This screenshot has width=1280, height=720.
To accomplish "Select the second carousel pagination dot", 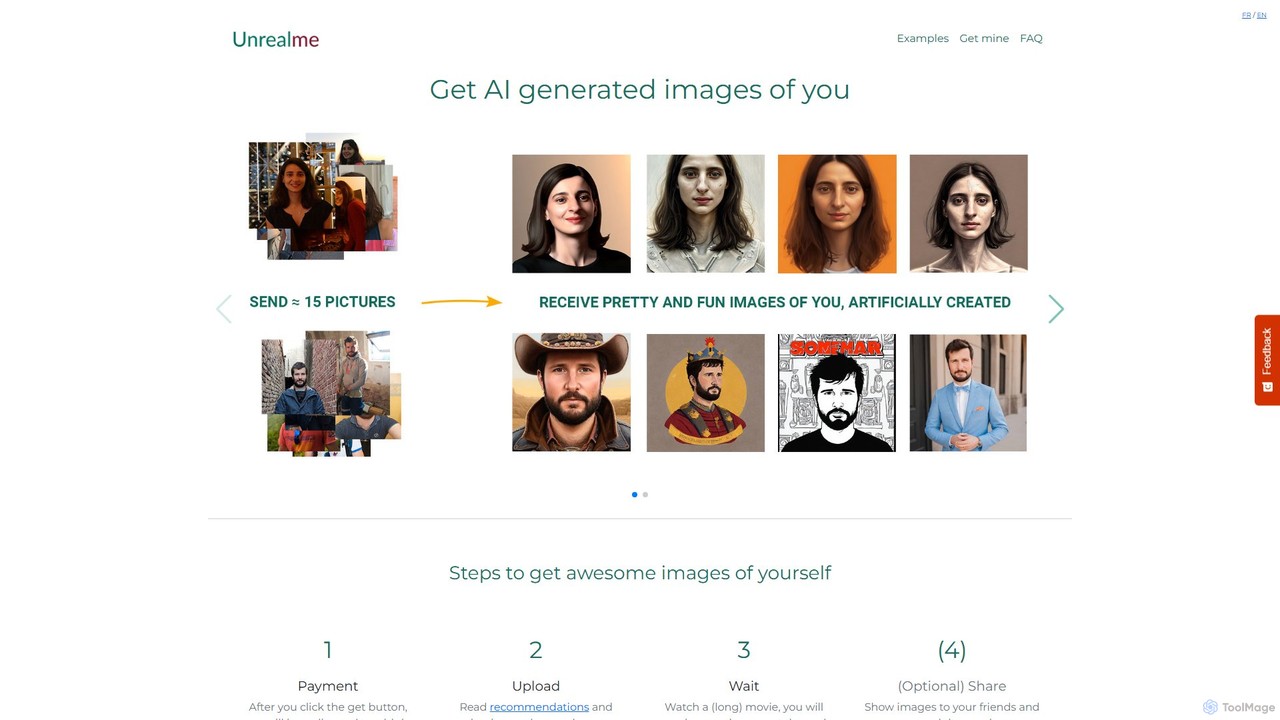I will 645,494.
